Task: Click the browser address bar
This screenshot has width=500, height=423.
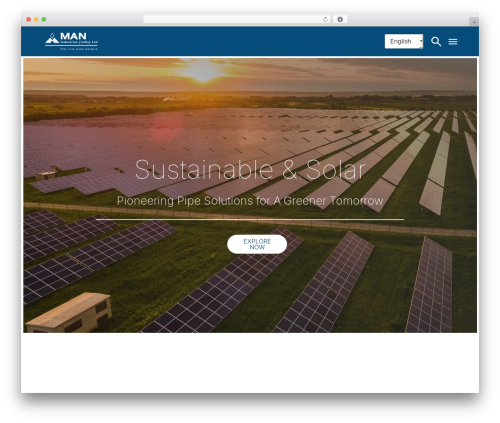Action: (x=237, y=20)
